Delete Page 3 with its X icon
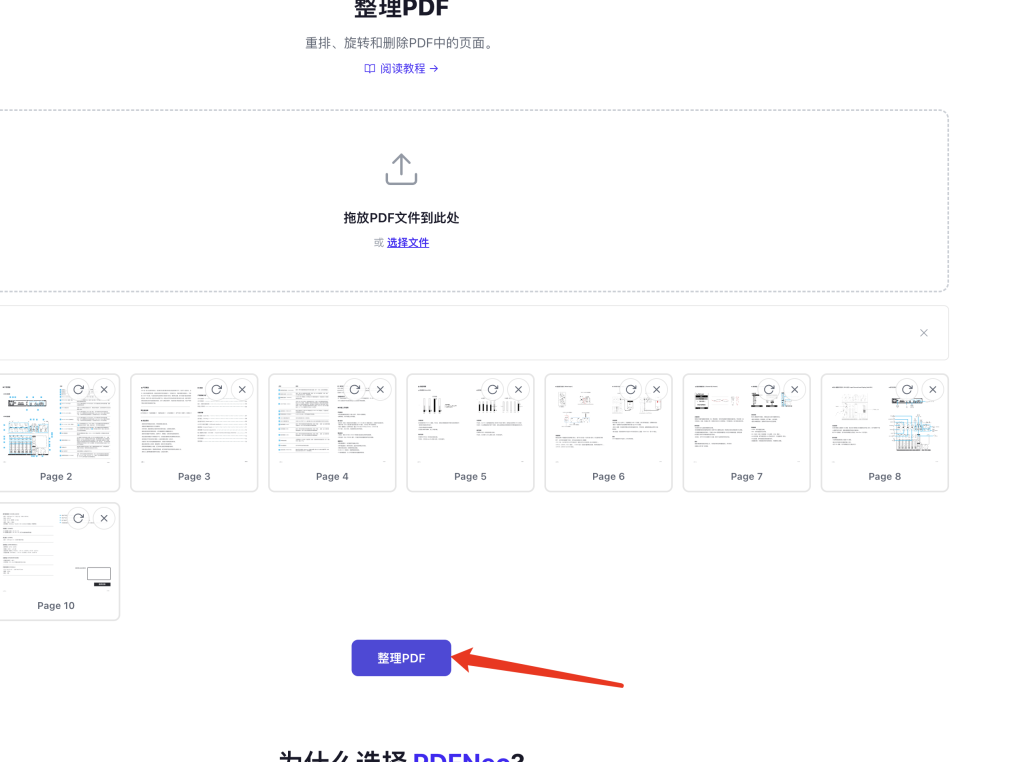 [242, 389]
